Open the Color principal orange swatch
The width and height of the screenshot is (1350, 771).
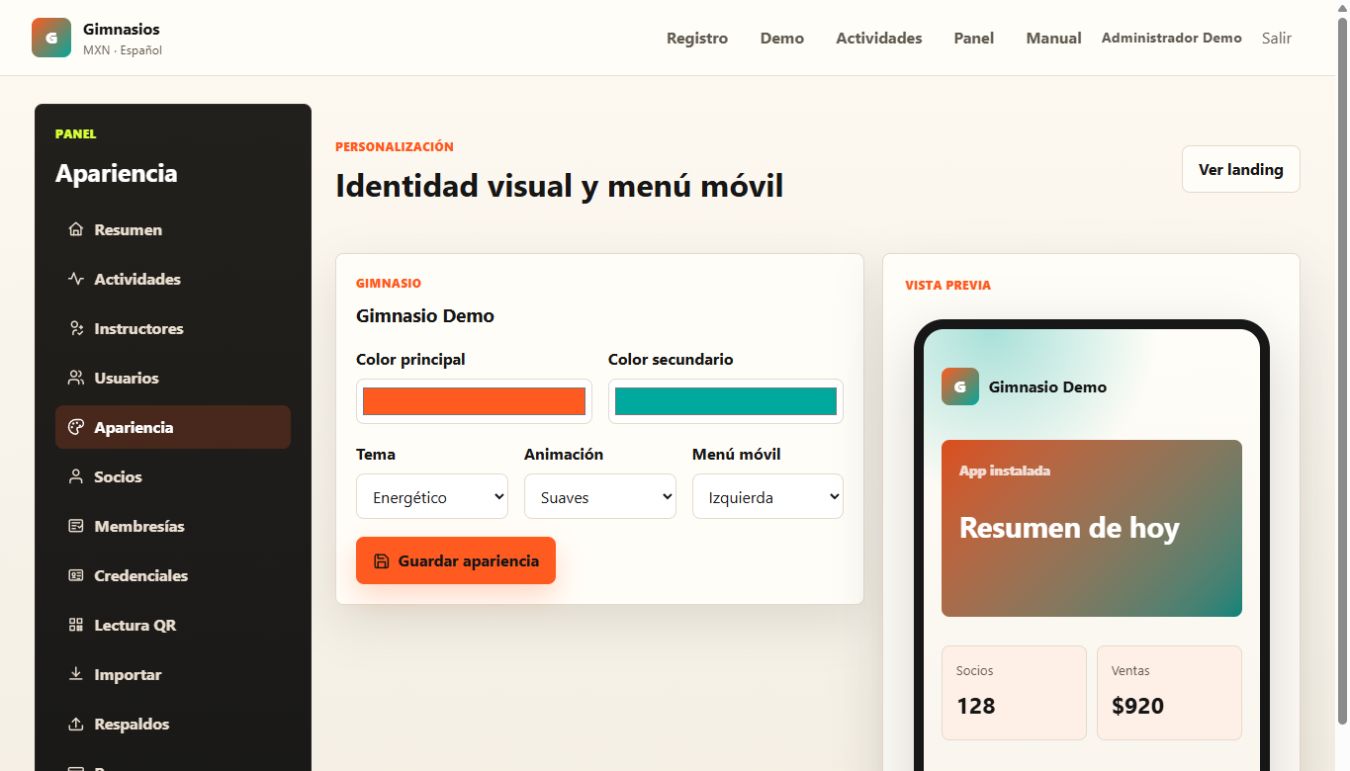474,401
